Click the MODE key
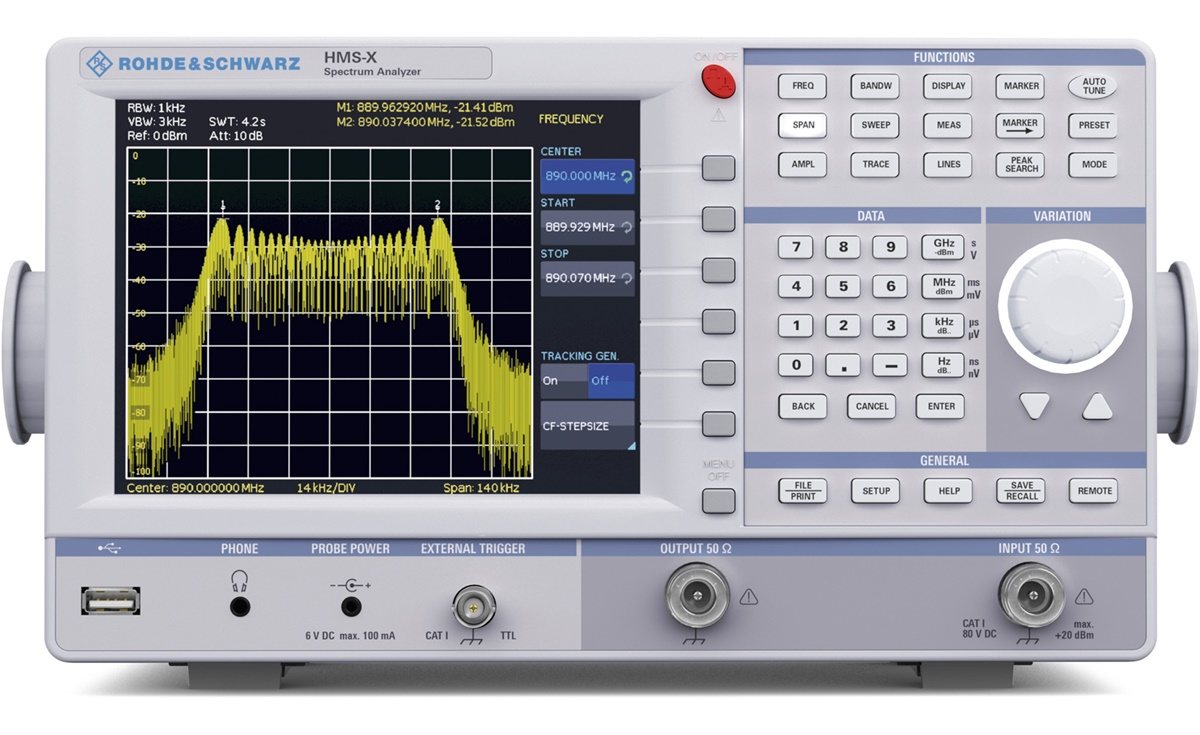Screen dimensions: 1200x735 click(1094, 165)
